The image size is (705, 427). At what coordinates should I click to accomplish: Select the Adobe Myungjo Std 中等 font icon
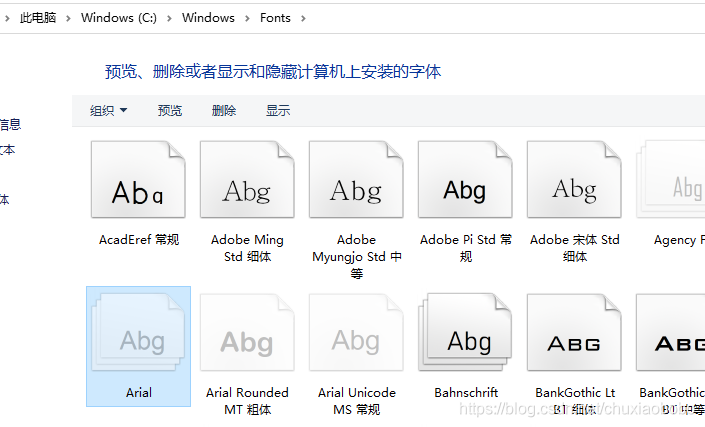coord(356,179)
